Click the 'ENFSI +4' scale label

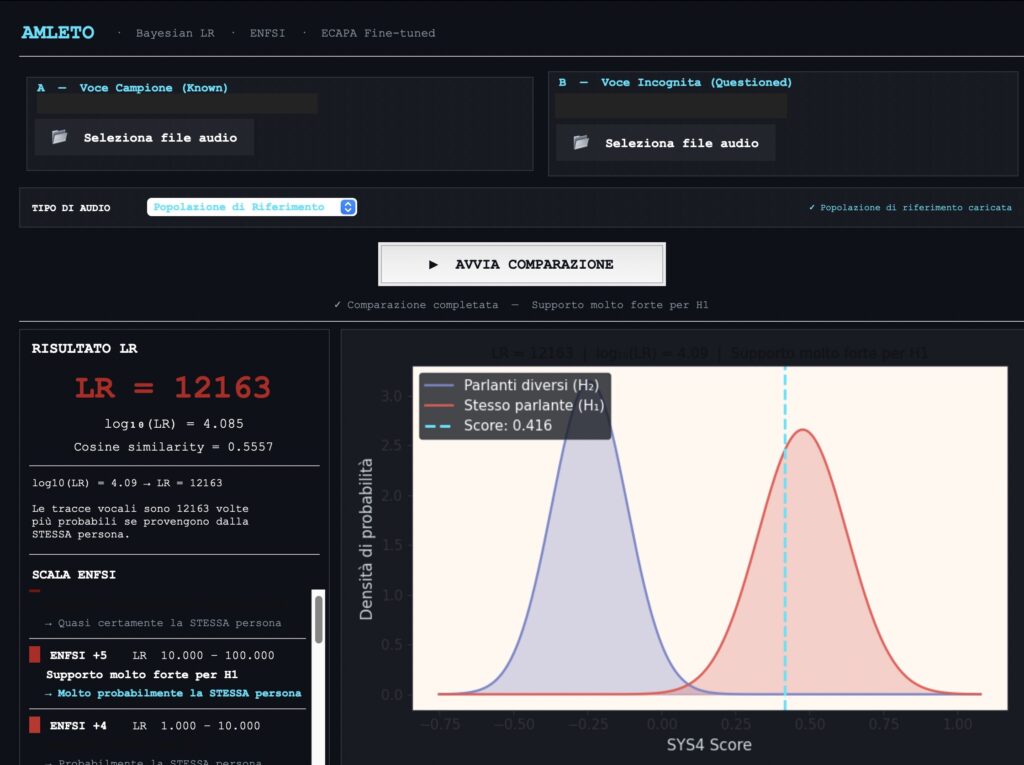(78, 725)
